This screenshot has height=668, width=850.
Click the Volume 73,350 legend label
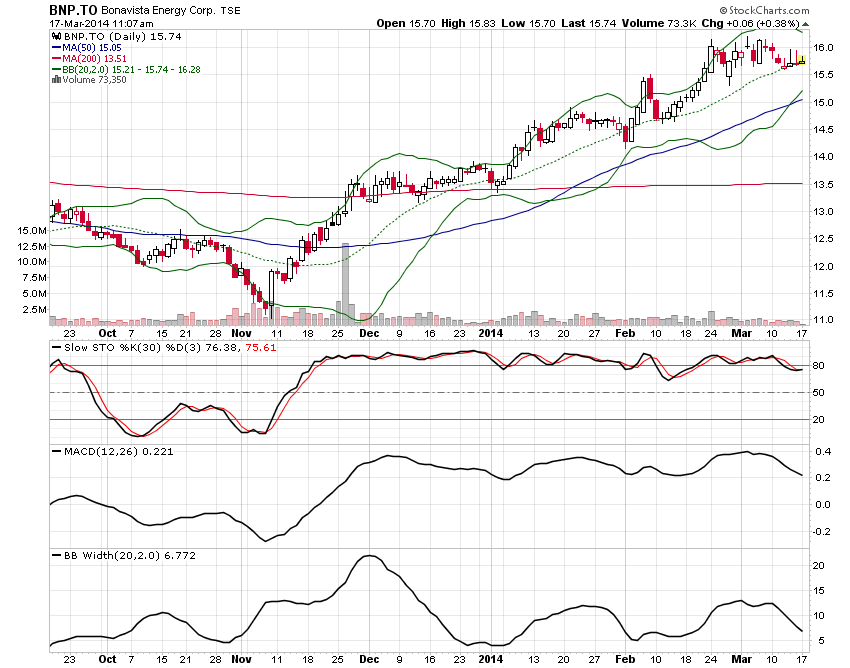point(94,80)
